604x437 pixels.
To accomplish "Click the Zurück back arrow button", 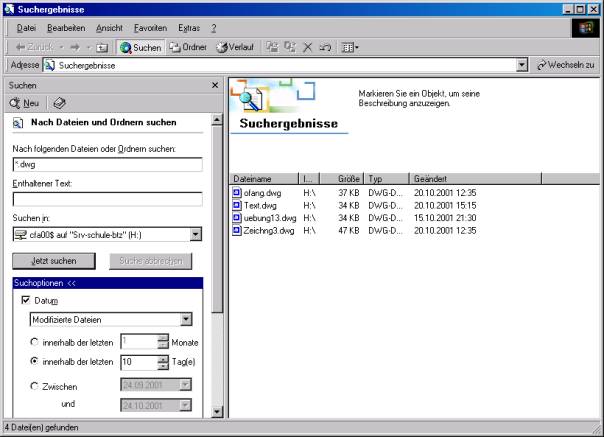I will 34,47.
